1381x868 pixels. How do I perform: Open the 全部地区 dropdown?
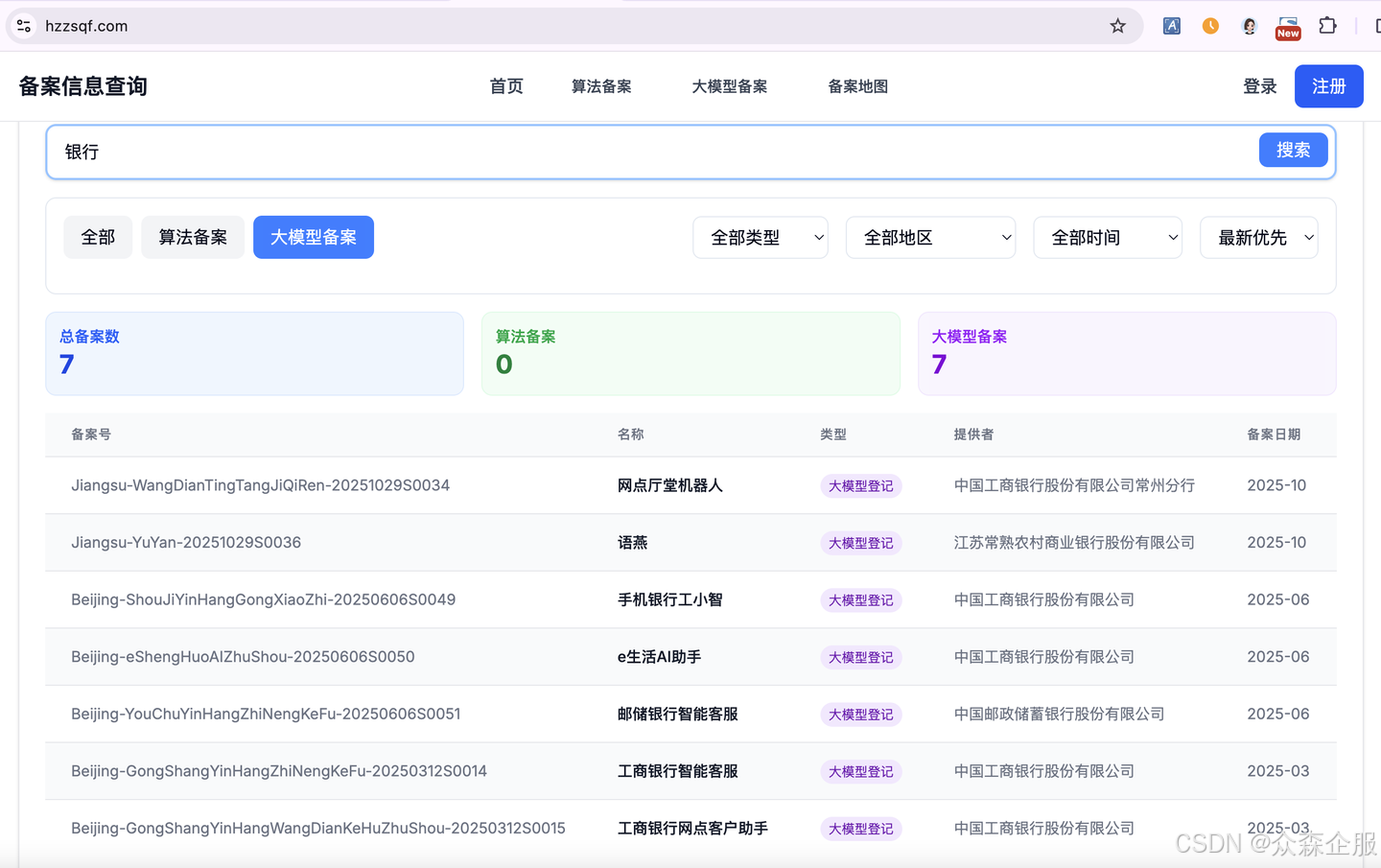[x=930, y=238]
